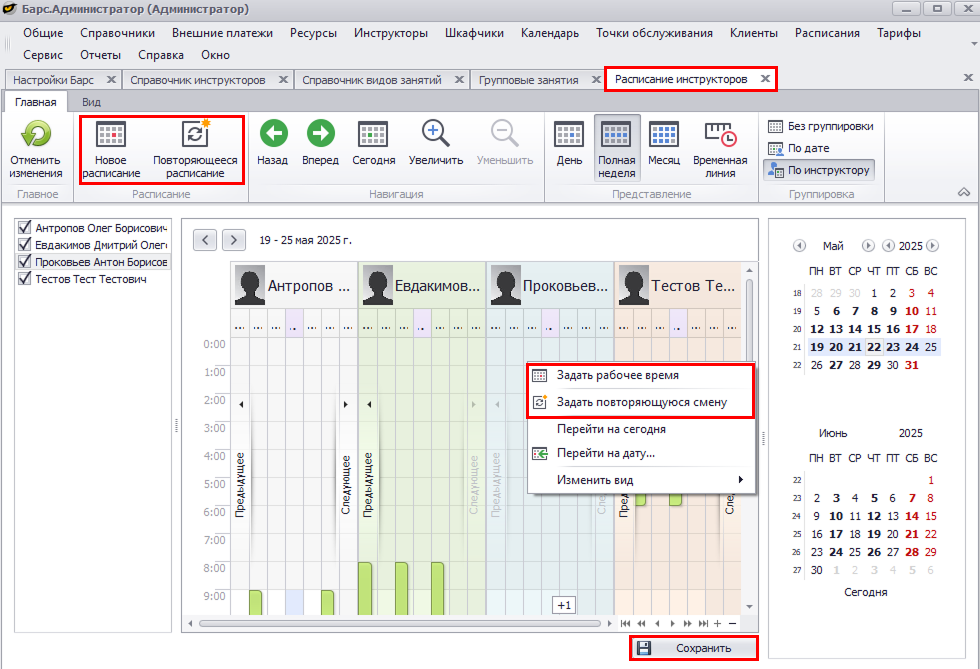Uncheck Тестов Тест Тестович
This screenshot has width=980, height=669.
pyautogui.click(x=24, y=278)
